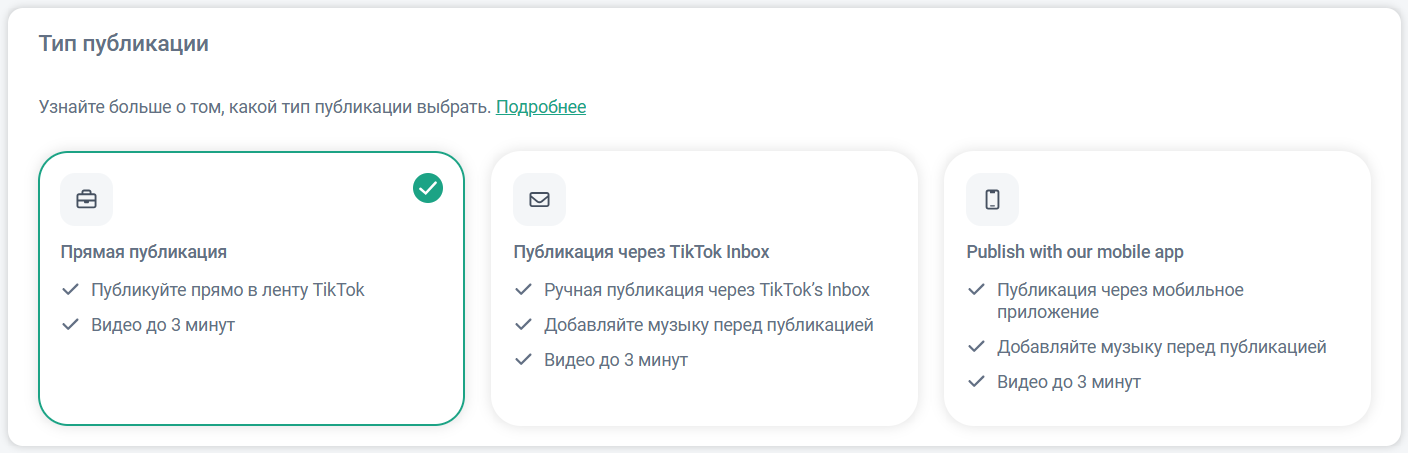1408x453 pixels.
Task: Click checkmark beside "Видео до 3 минут" in Inbox card
Action: point(523,360)
